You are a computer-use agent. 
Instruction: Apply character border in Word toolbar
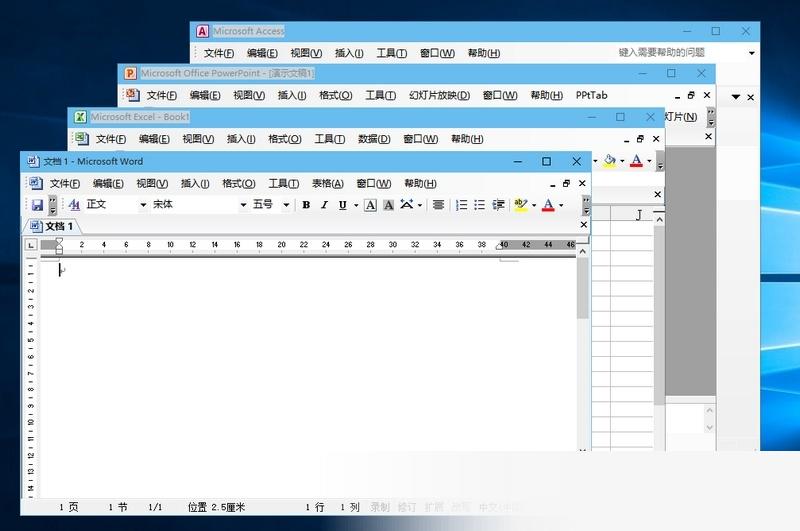click(x=371, y=205)
